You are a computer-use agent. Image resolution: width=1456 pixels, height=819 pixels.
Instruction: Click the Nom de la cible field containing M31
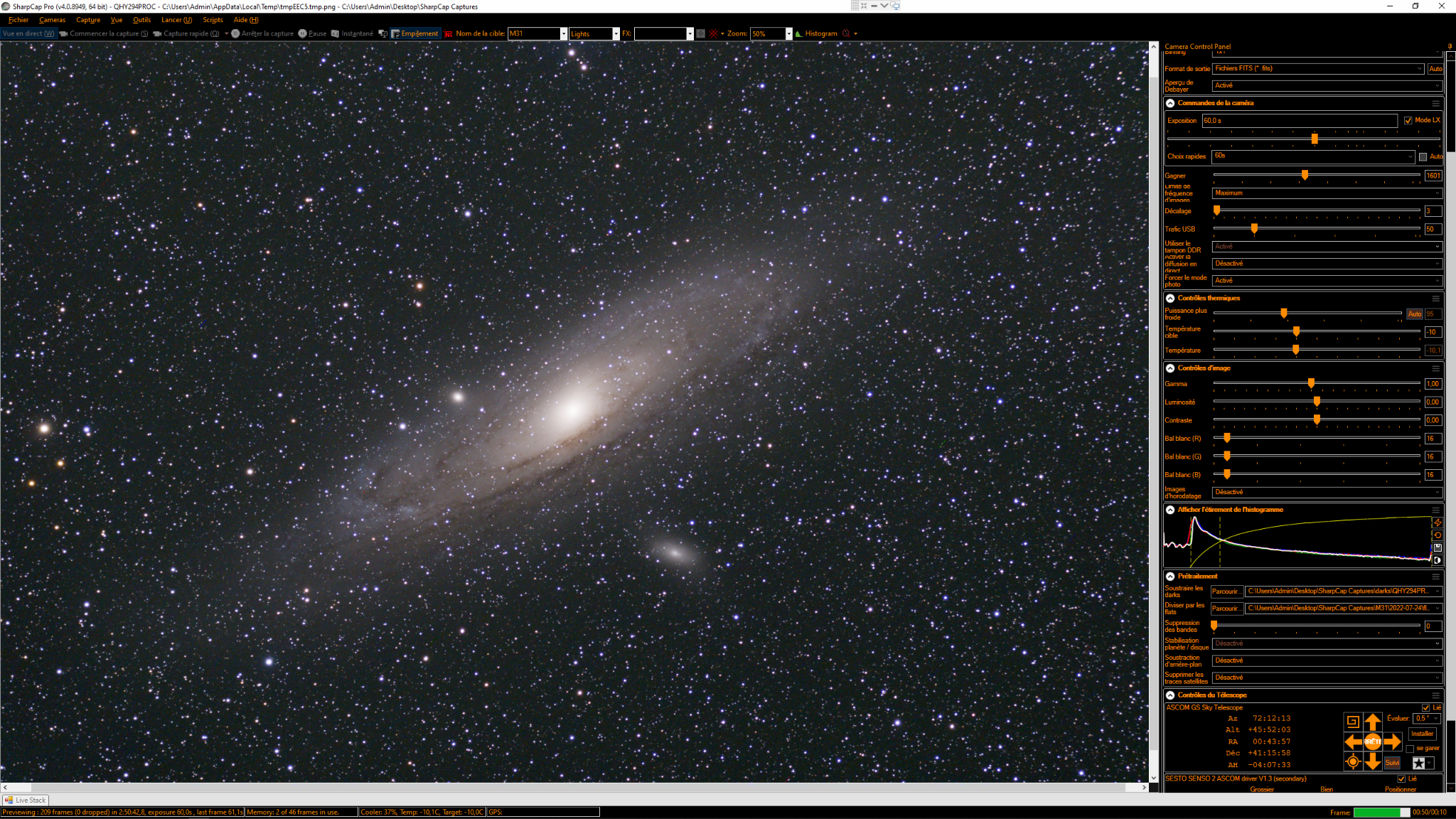pos(537,33)
